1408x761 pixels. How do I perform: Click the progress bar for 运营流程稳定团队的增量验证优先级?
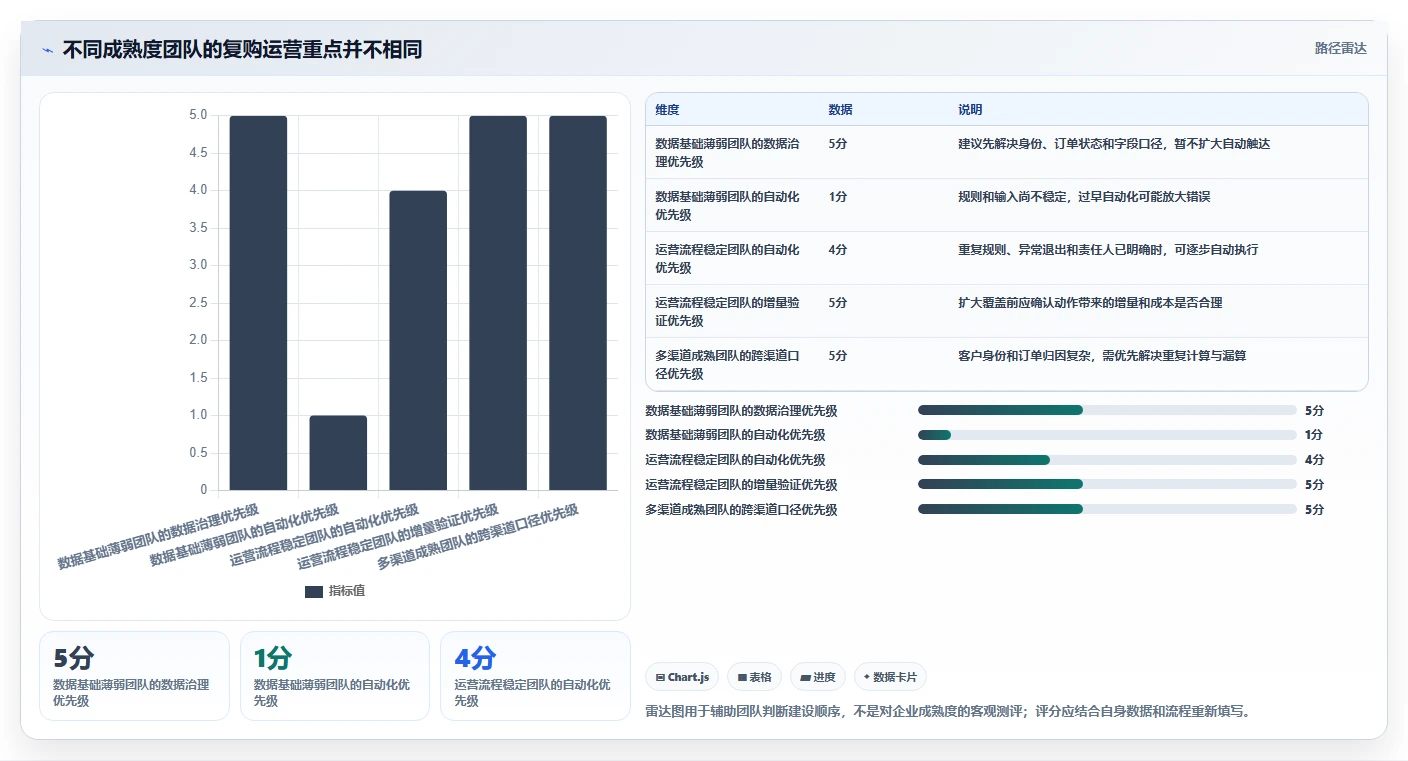point(1107,485)
